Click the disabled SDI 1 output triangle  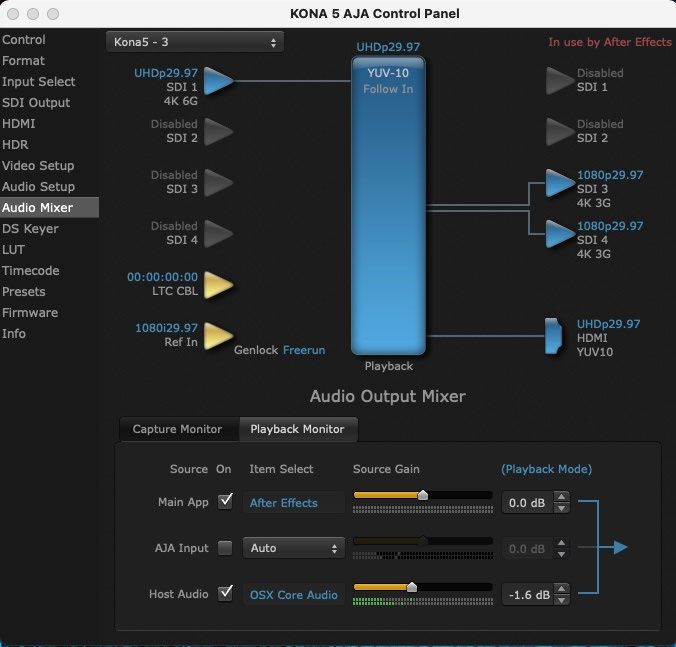[x=560, y=81]
